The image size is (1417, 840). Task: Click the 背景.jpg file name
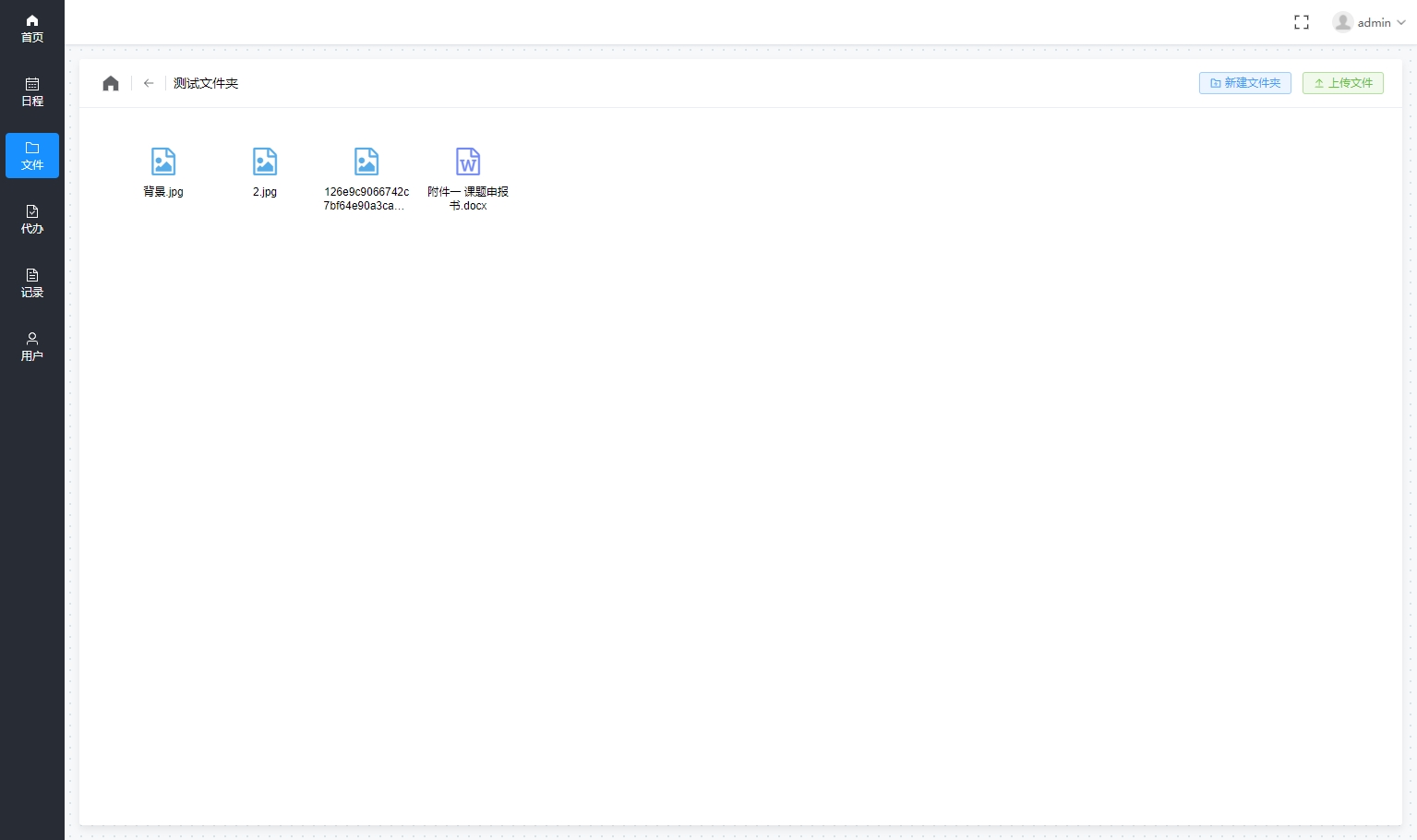(x=163, y=192)
